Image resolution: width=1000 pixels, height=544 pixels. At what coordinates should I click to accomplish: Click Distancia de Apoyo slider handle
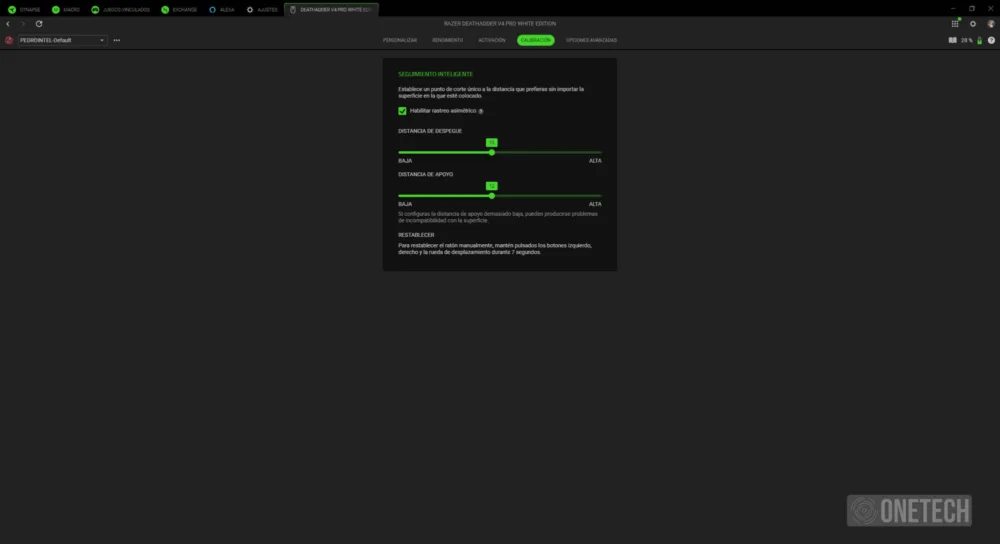pos(492,196)
